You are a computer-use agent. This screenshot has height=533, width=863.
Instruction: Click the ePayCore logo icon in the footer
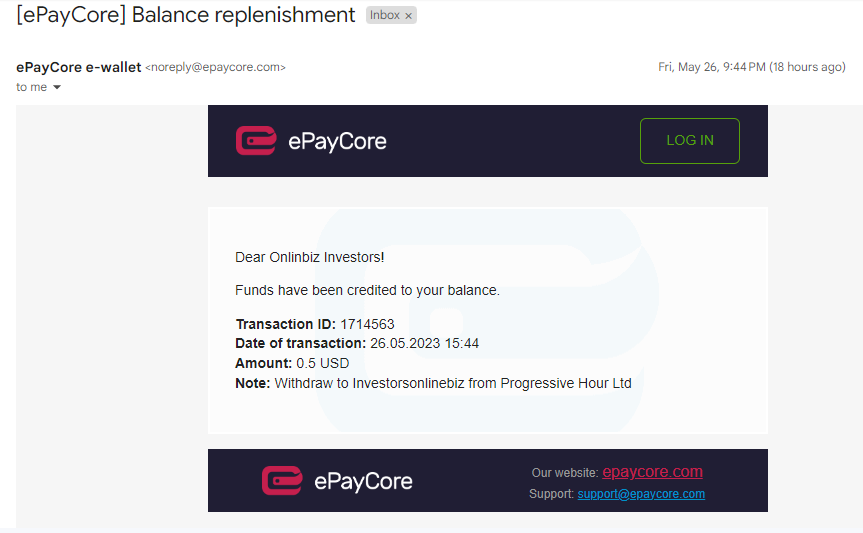coord(282,481)
